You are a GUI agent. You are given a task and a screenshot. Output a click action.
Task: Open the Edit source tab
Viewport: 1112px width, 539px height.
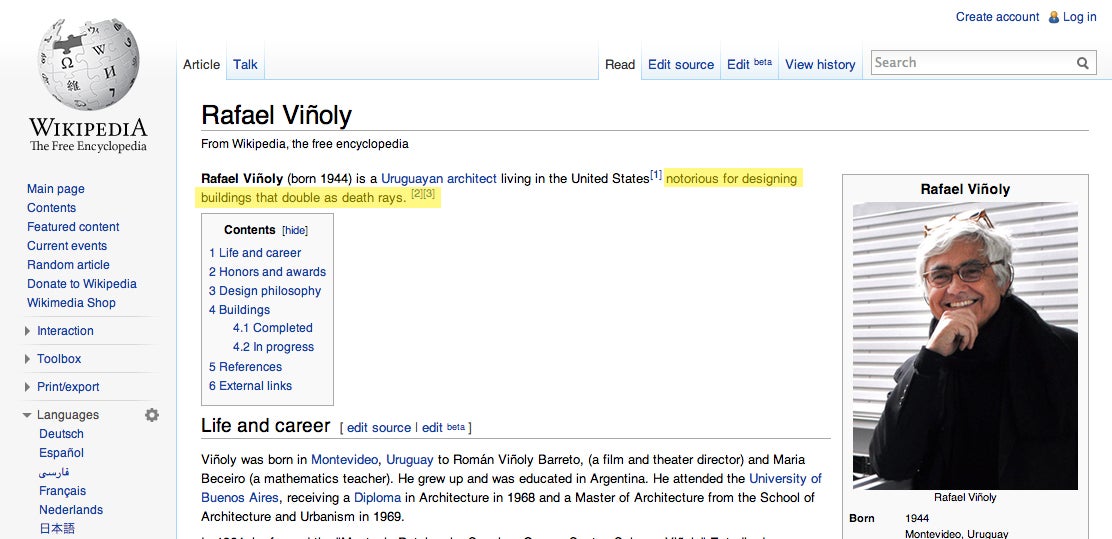coord(681,65)
